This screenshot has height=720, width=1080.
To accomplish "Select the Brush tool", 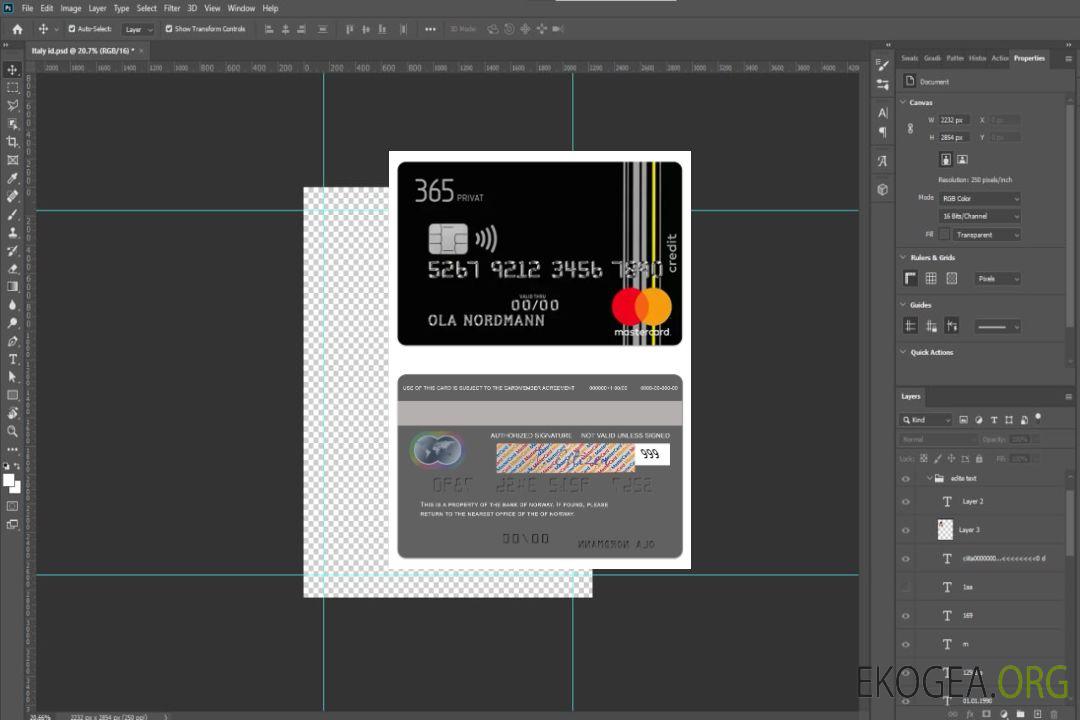I will [12, 214].
